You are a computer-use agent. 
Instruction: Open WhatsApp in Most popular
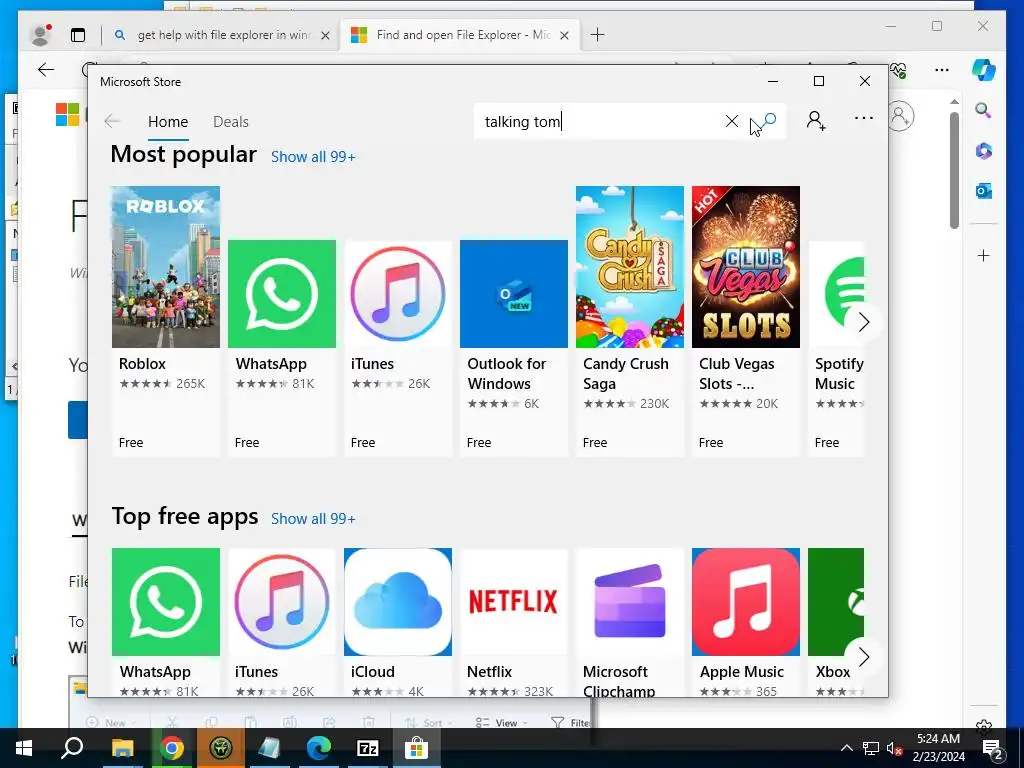click(x=281, y=347)
